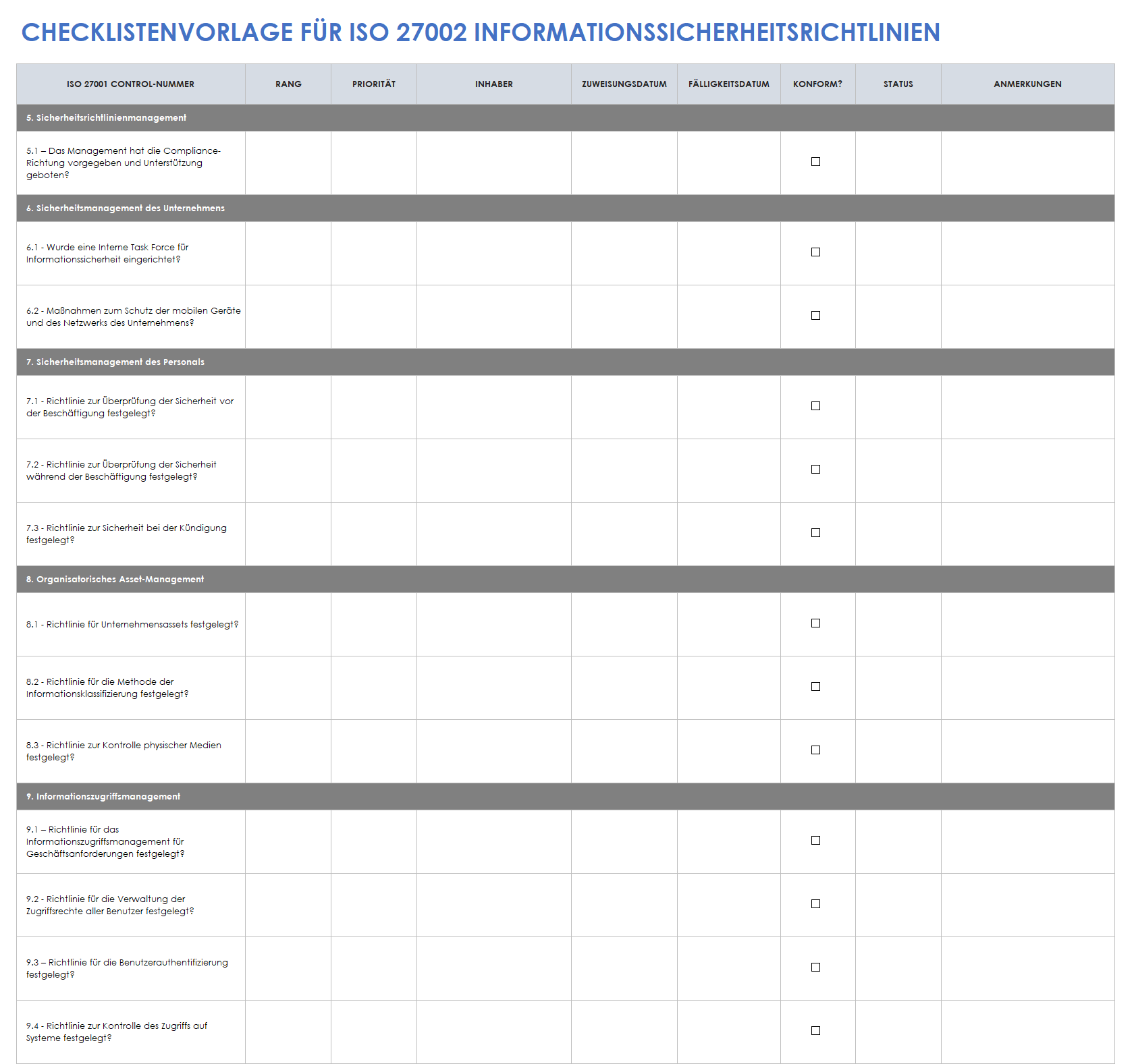Image resolution: width=1134 pixels, height=1064 pixels.
Task: Check the Konform box for 8.1 Unternehmensassets
Action: (x=815, y=623)
